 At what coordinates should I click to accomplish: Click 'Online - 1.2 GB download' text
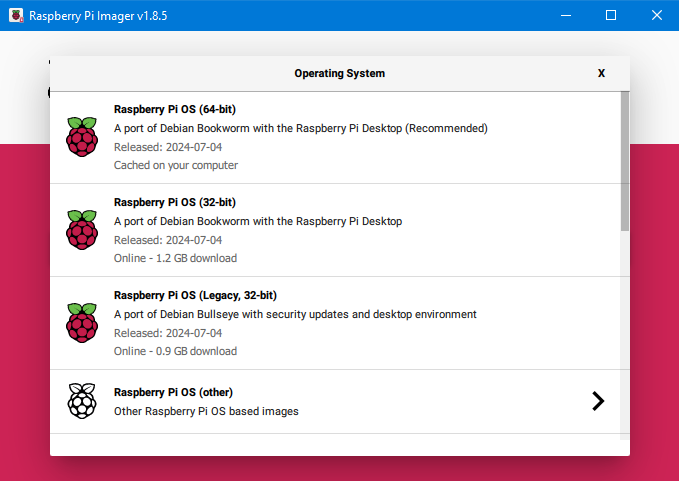pyautogui.click(x=175, y=258)
